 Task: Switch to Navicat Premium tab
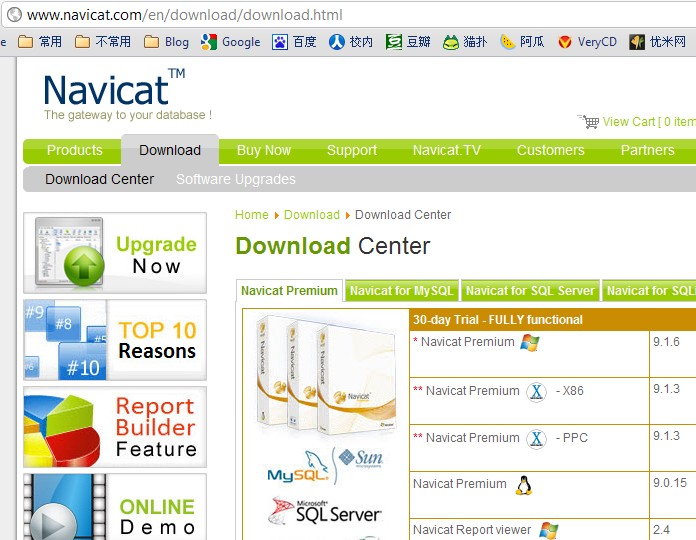[289, 291]
